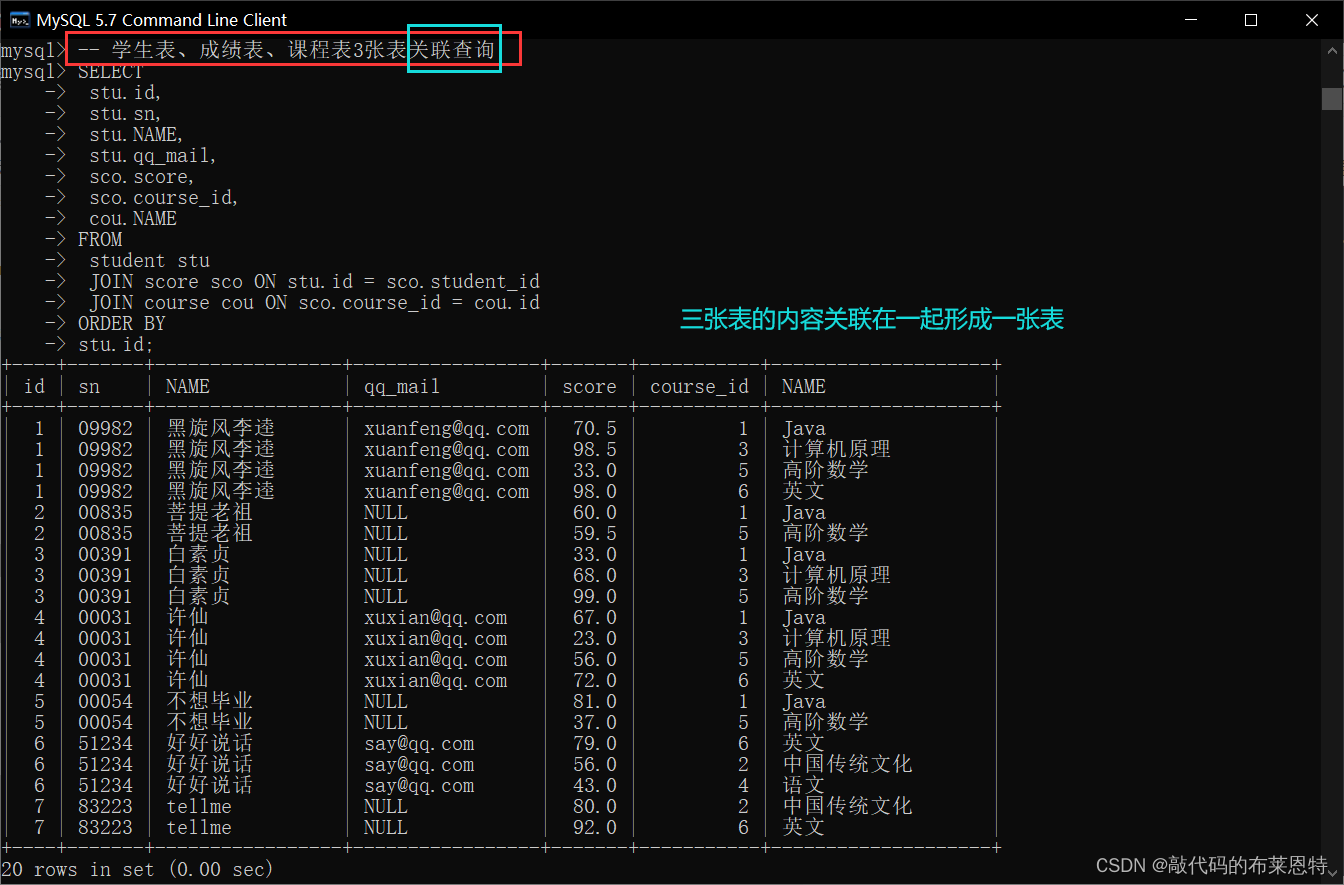Image resolution: width=1344 pixels, height=885 pixels.
Task: Click the scrollbar up arrow
Action: pos(1331,50)
